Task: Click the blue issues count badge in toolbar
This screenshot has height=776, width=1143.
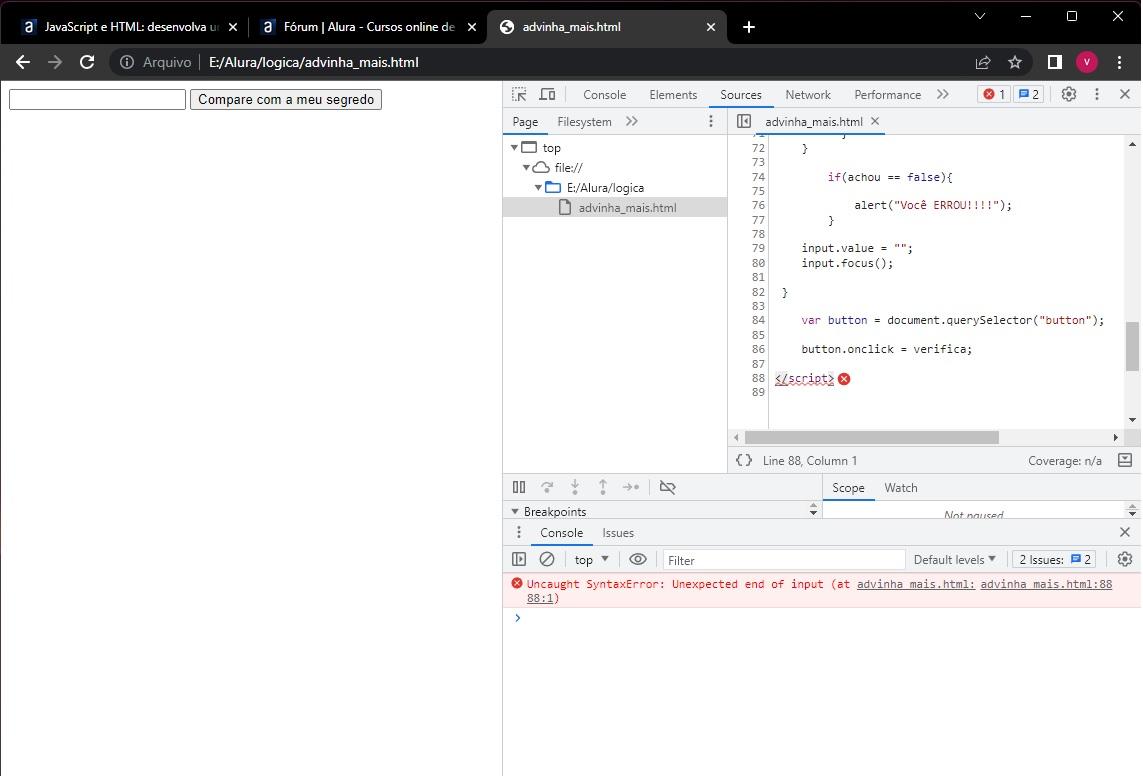Action: pyautogui.click(x=1029, y=94)
